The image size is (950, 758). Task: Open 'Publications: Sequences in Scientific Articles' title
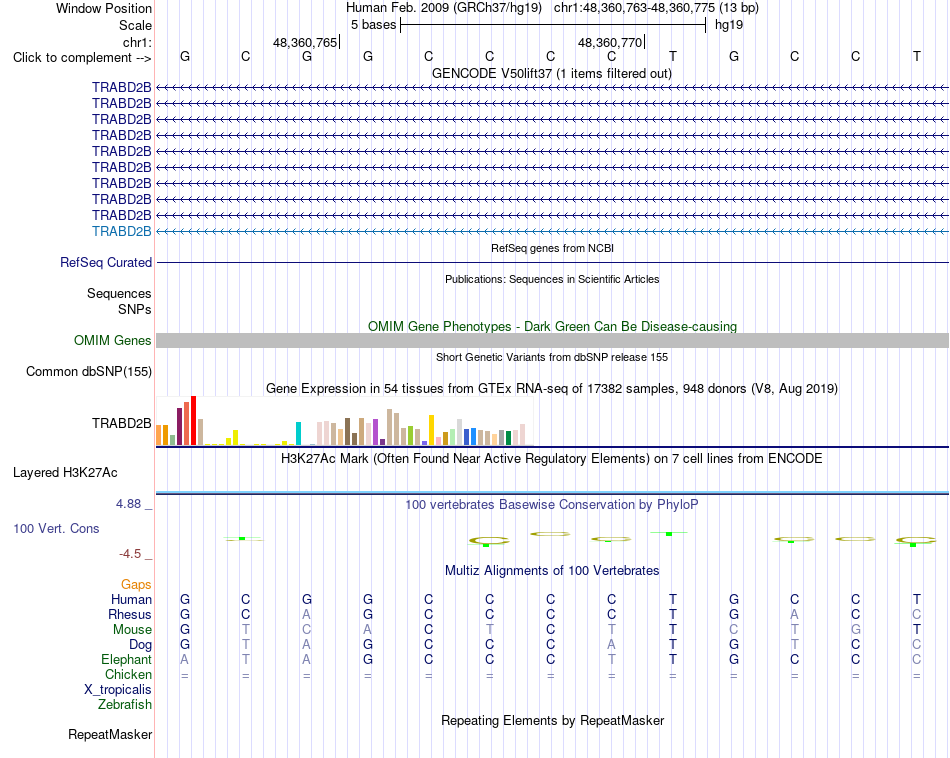pos(552,279)
